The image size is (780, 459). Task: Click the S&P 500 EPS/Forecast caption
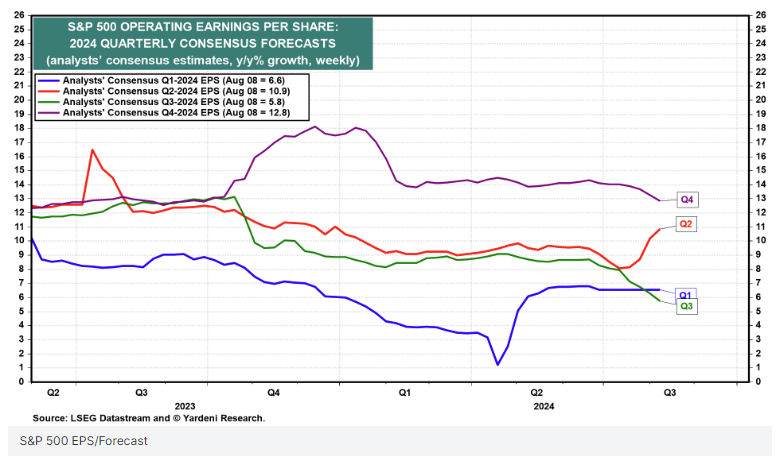(83, 440)
